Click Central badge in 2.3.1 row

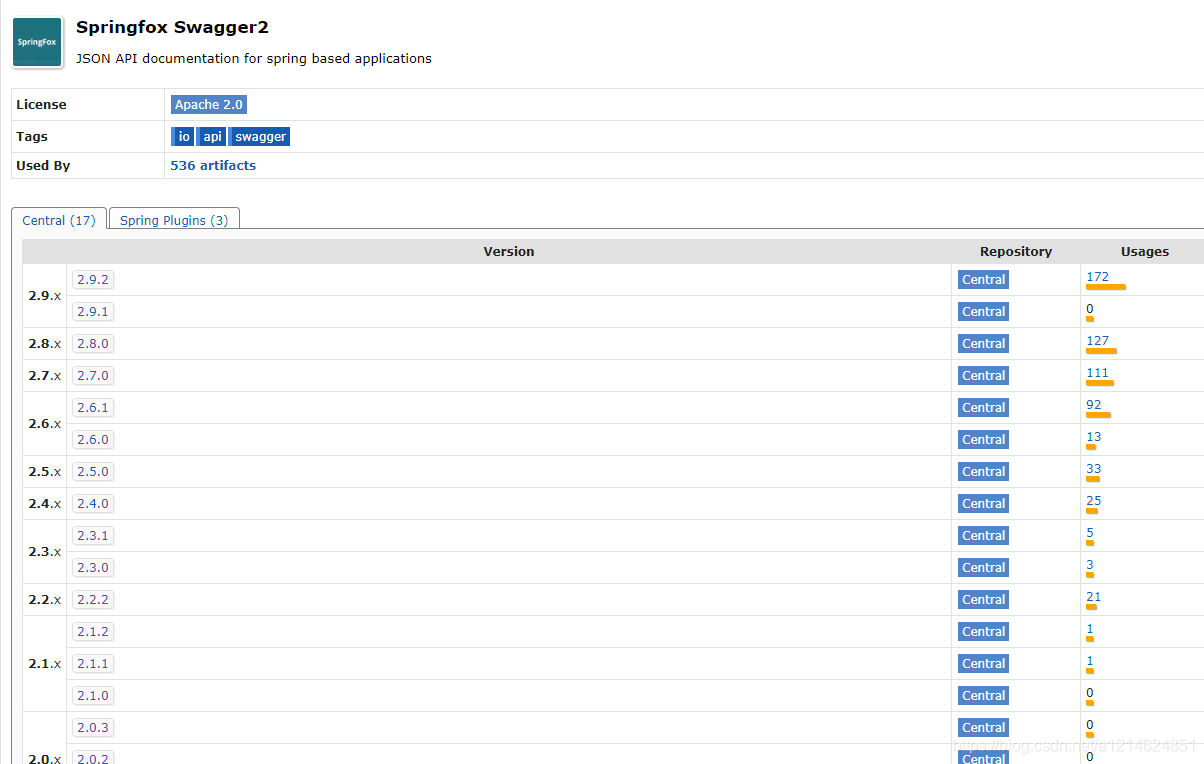click(983, 536)
